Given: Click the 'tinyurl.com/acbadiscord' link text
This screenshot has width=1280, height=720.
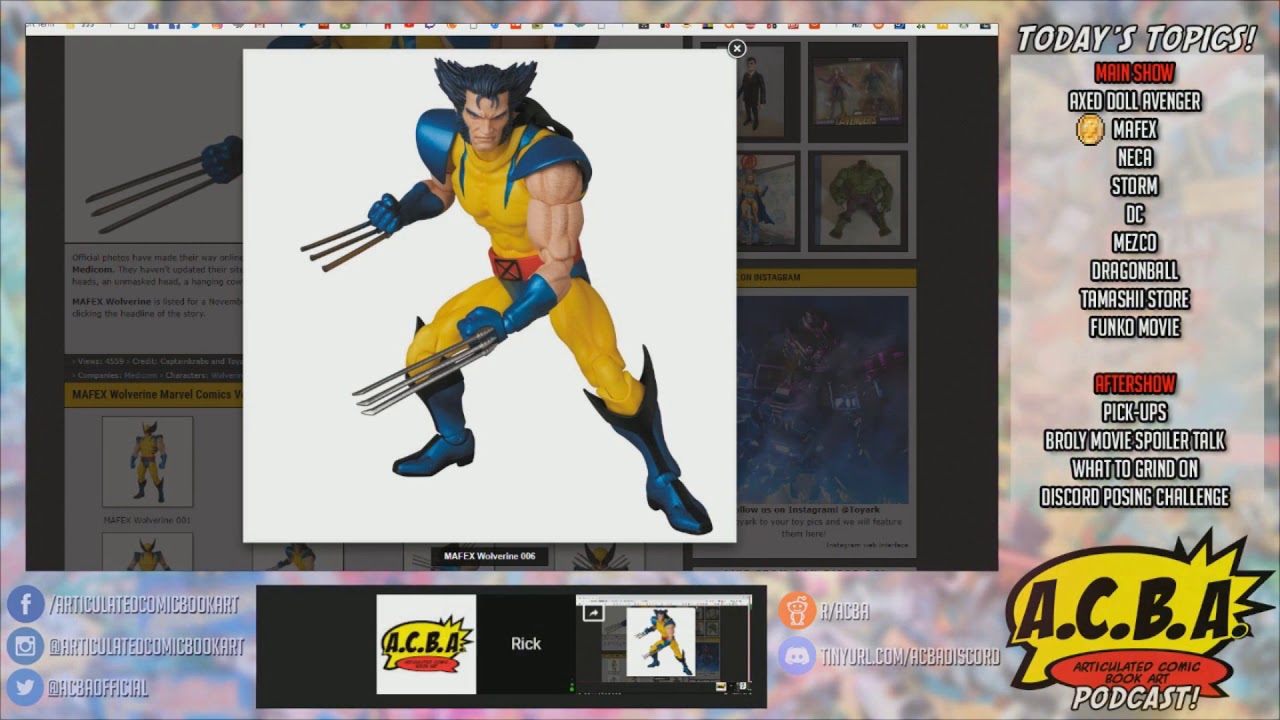Looking at the screenshot, I should [910, 657].
